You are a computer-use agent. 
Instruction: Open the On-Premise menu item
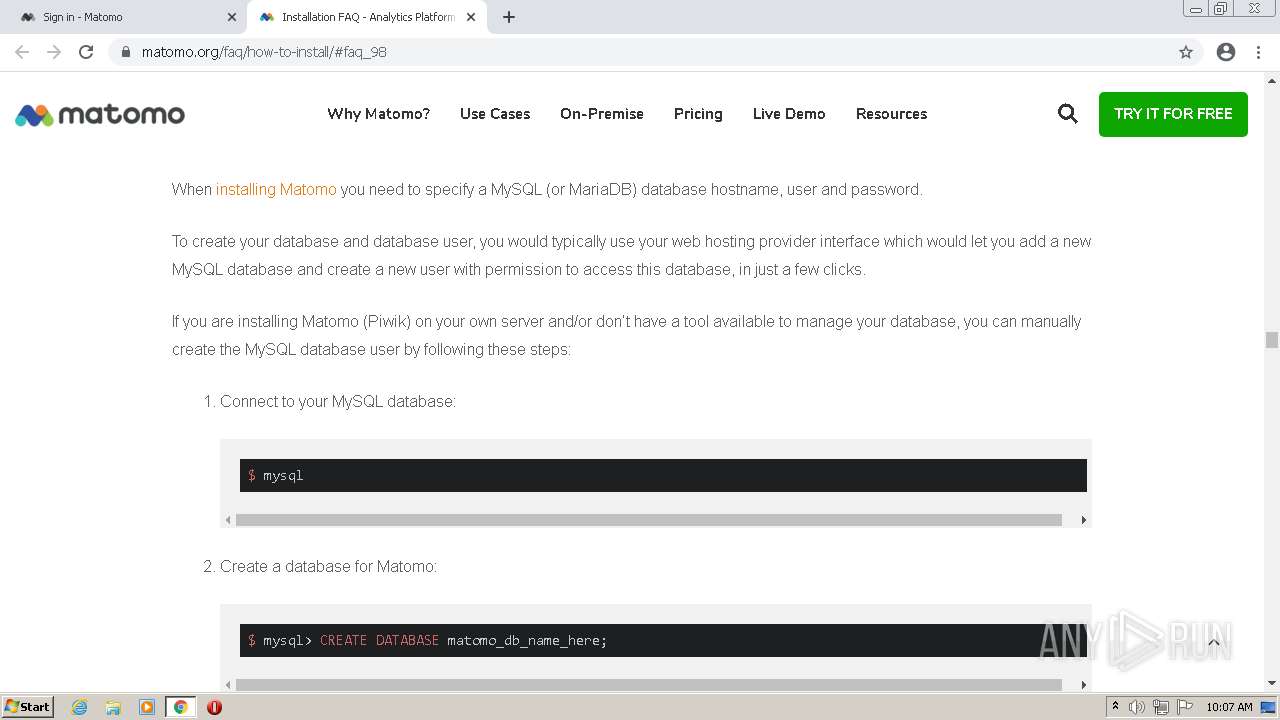pyautogui.click(x=602, y=114)
